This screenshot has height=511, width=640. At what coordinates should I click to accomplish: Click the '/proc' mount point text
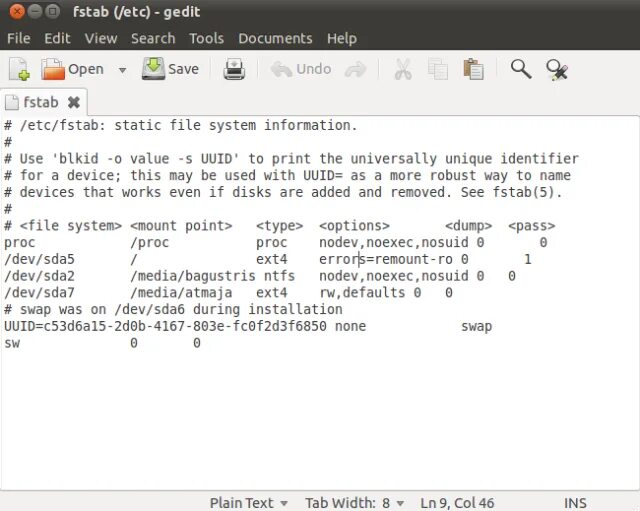click(x=149, y=243)
